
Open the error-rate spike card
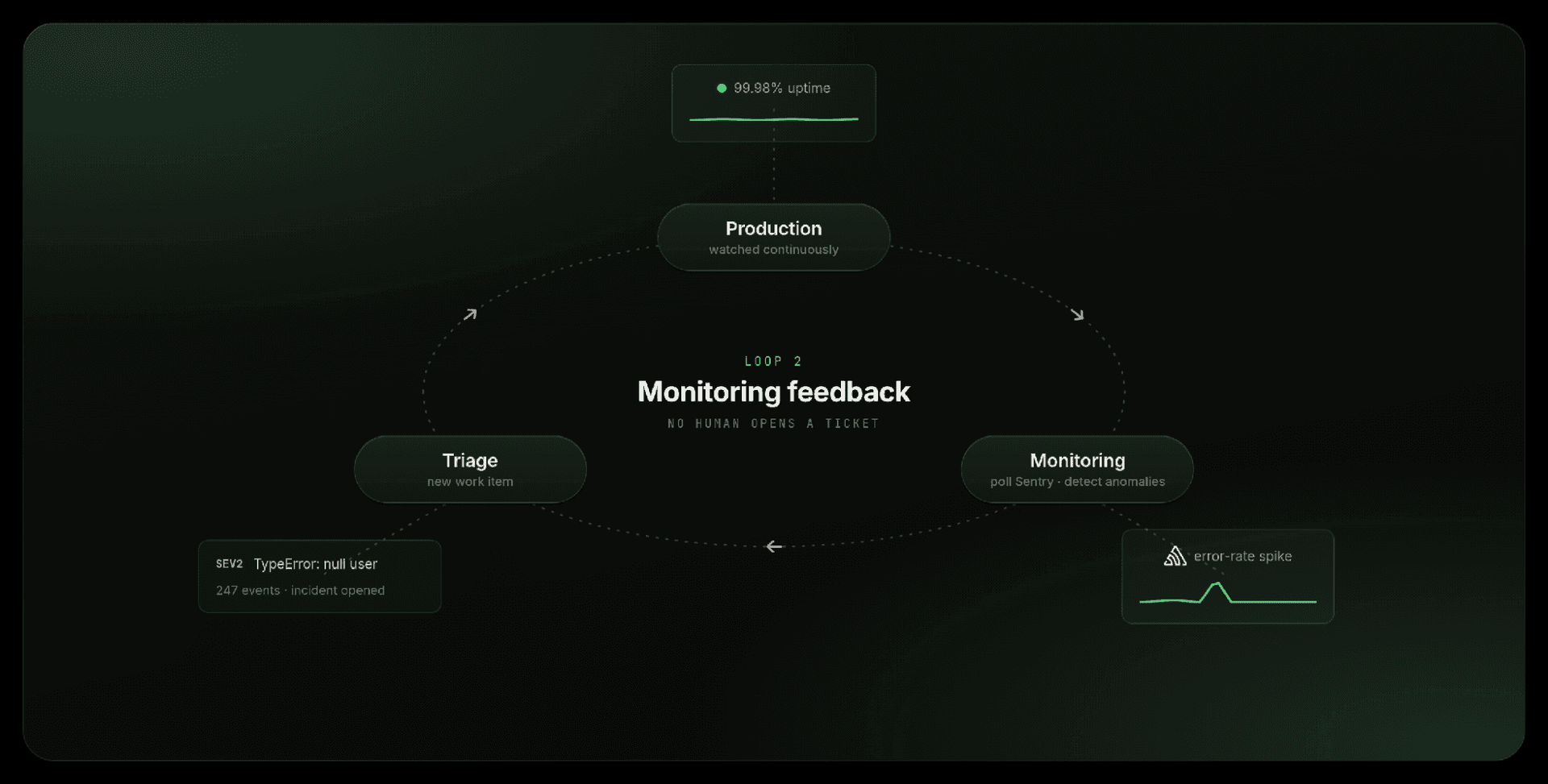pyautogui.click(x=1228, y=576)
